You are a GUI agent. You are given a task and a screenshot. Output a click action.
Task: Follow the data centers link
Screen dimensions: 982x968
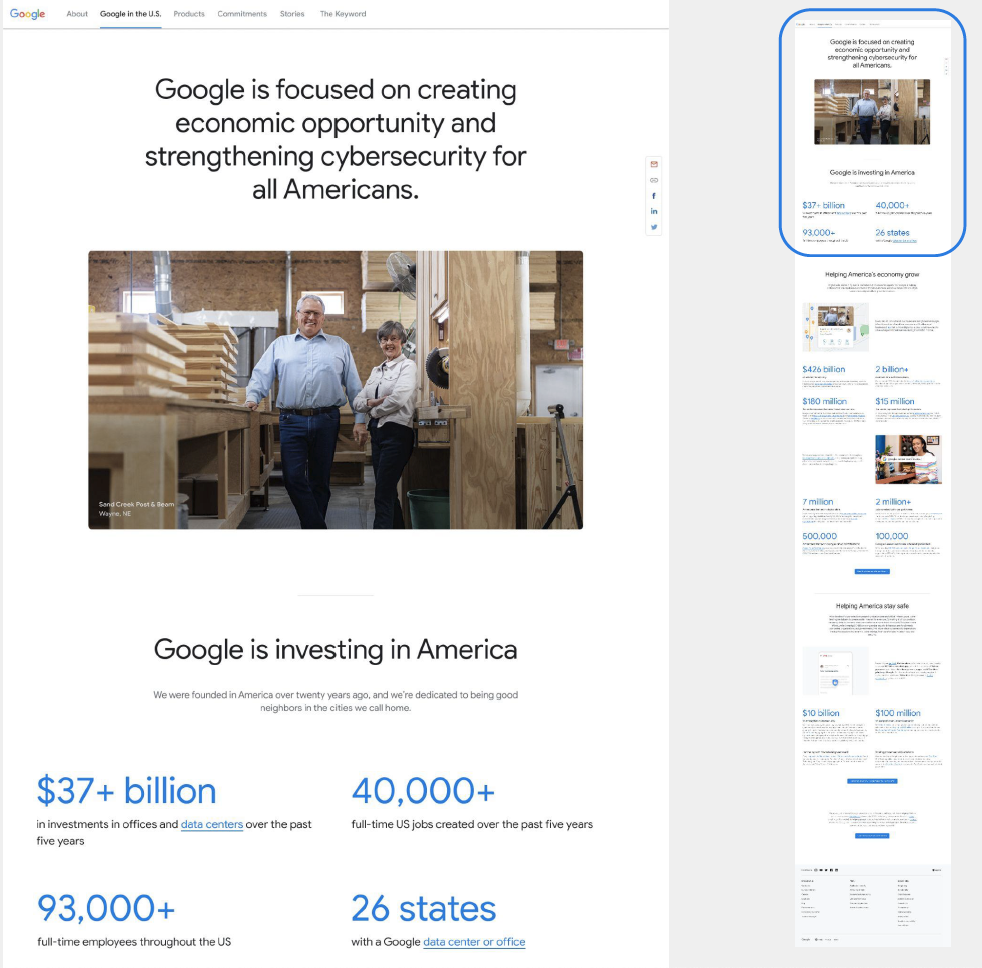[212, 825]
